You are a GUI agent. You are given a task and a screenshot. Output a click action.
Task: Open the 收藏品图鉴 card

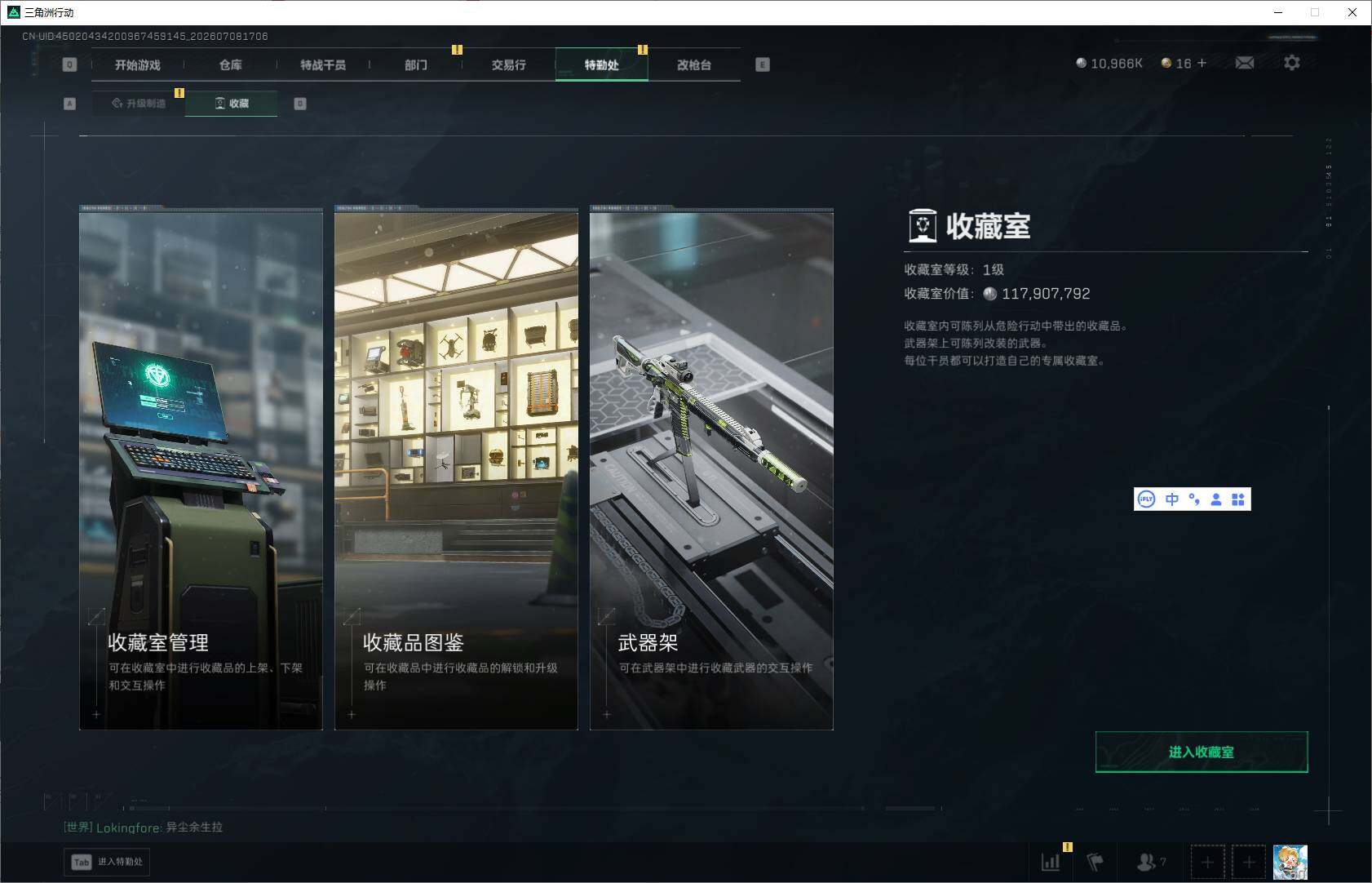[456, 469]
